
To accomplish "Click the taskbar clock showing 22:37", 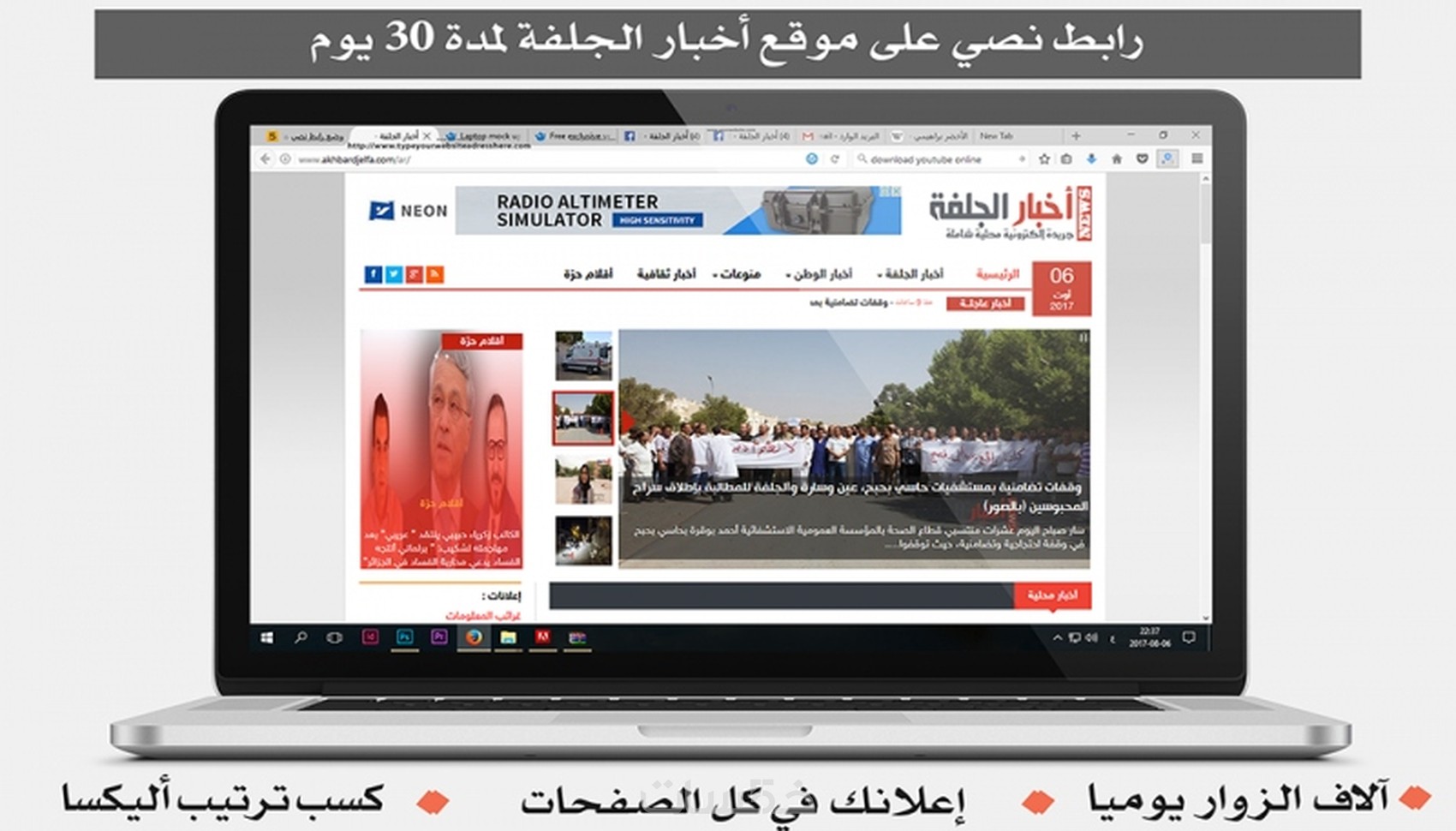I will coord(1149,637).
